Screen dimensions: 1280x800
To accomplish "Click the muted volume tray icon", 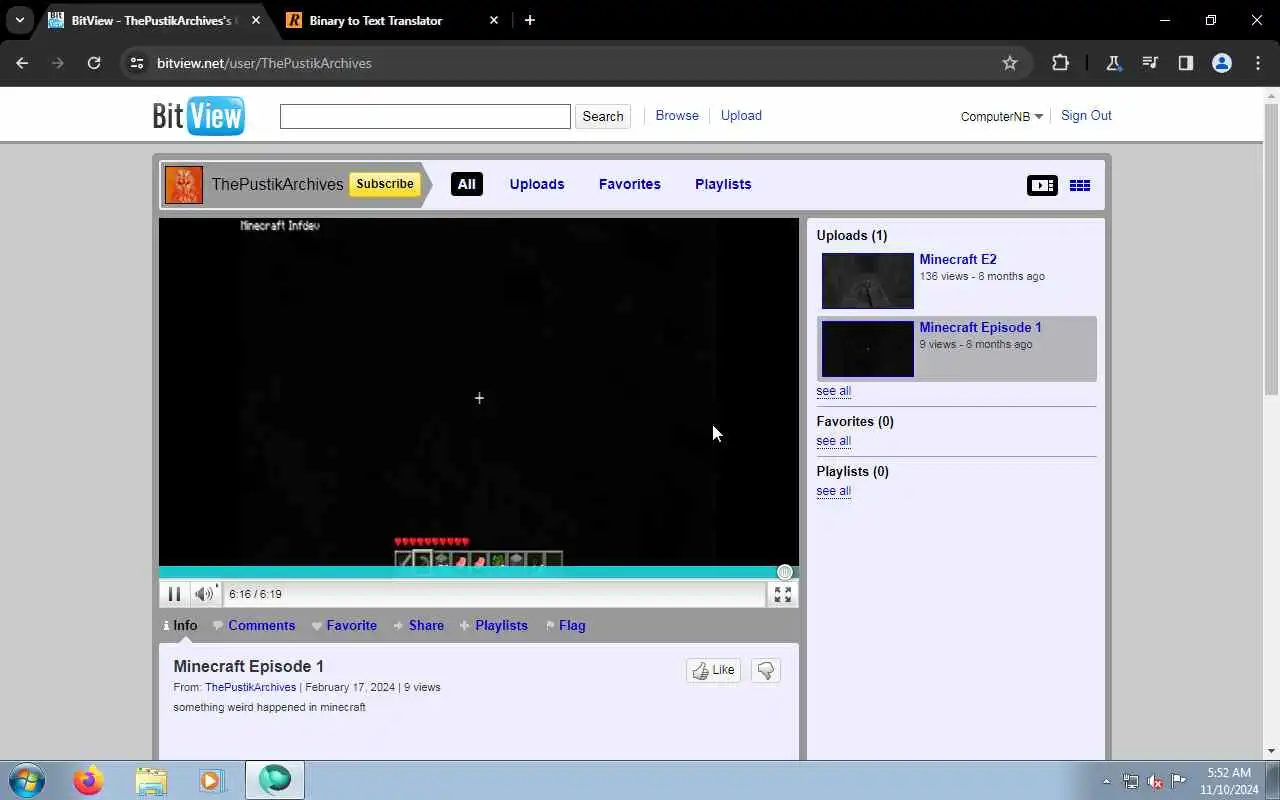I will [1155, 781].
